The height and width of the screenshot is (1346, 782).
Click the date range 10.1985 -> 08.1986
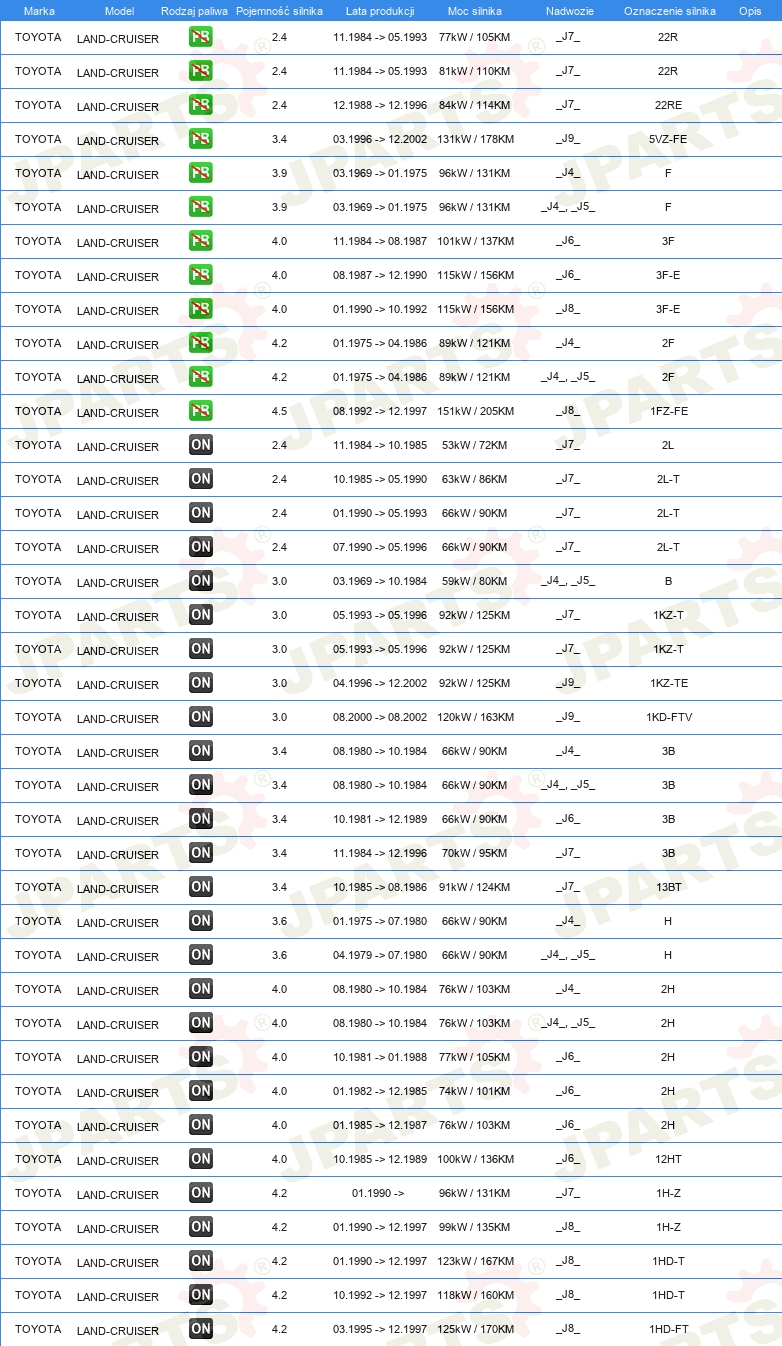click(x=380, y=887)
